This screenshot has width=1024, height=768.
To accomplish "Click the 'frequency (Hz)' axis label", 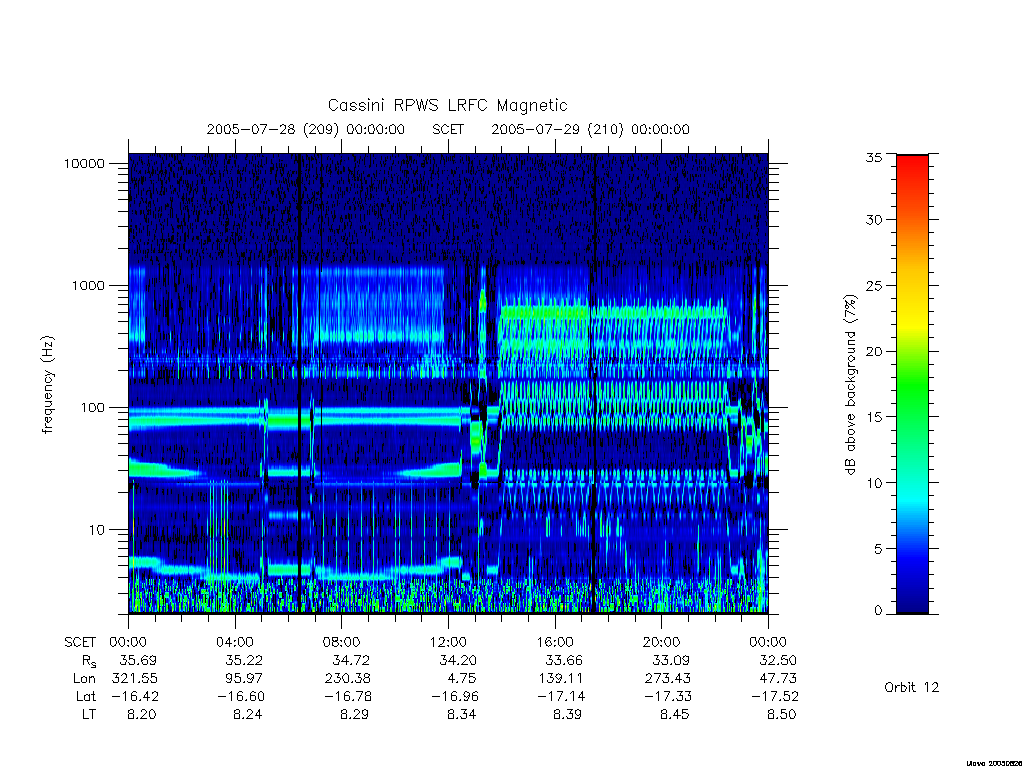I will pos(48,385).
